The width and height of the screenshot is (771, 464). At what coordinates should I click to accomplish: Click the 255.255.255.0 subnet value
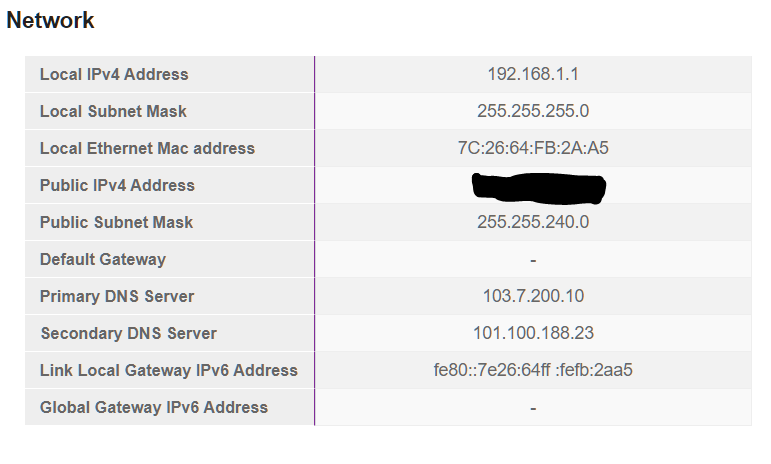pos(533,111)
